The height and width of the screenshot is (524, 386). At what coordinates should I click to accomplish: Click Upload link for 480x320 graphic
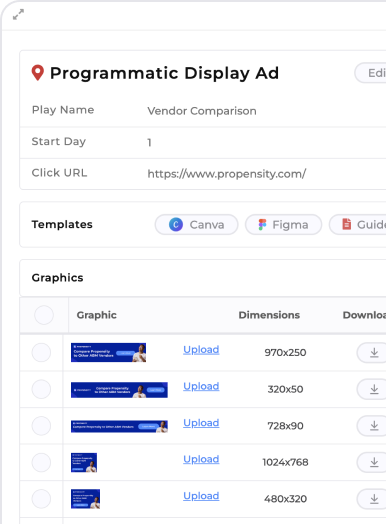[x=201, y=496]
